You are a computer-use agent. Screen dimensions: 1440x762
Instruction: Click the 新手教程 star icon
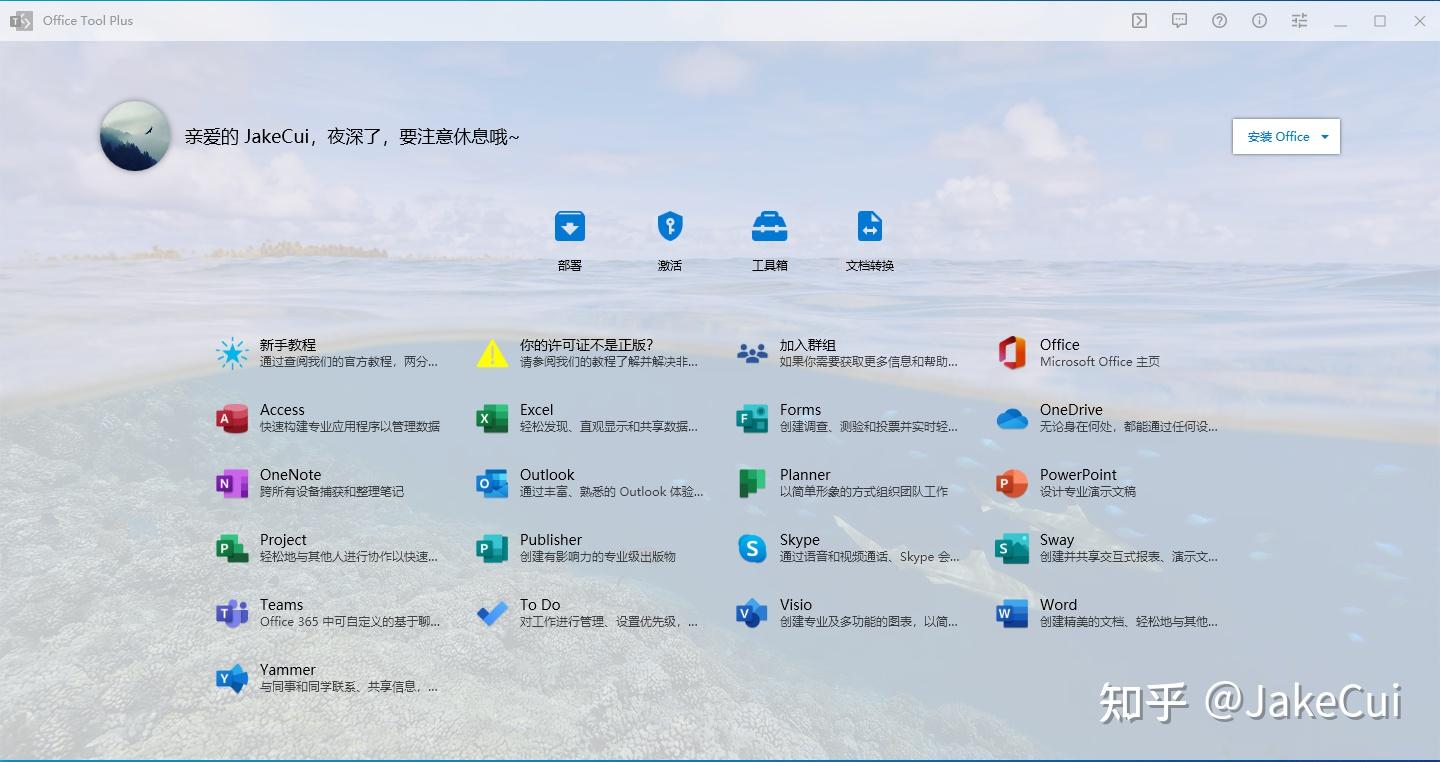pyautogui.click(x=232, y=353)
